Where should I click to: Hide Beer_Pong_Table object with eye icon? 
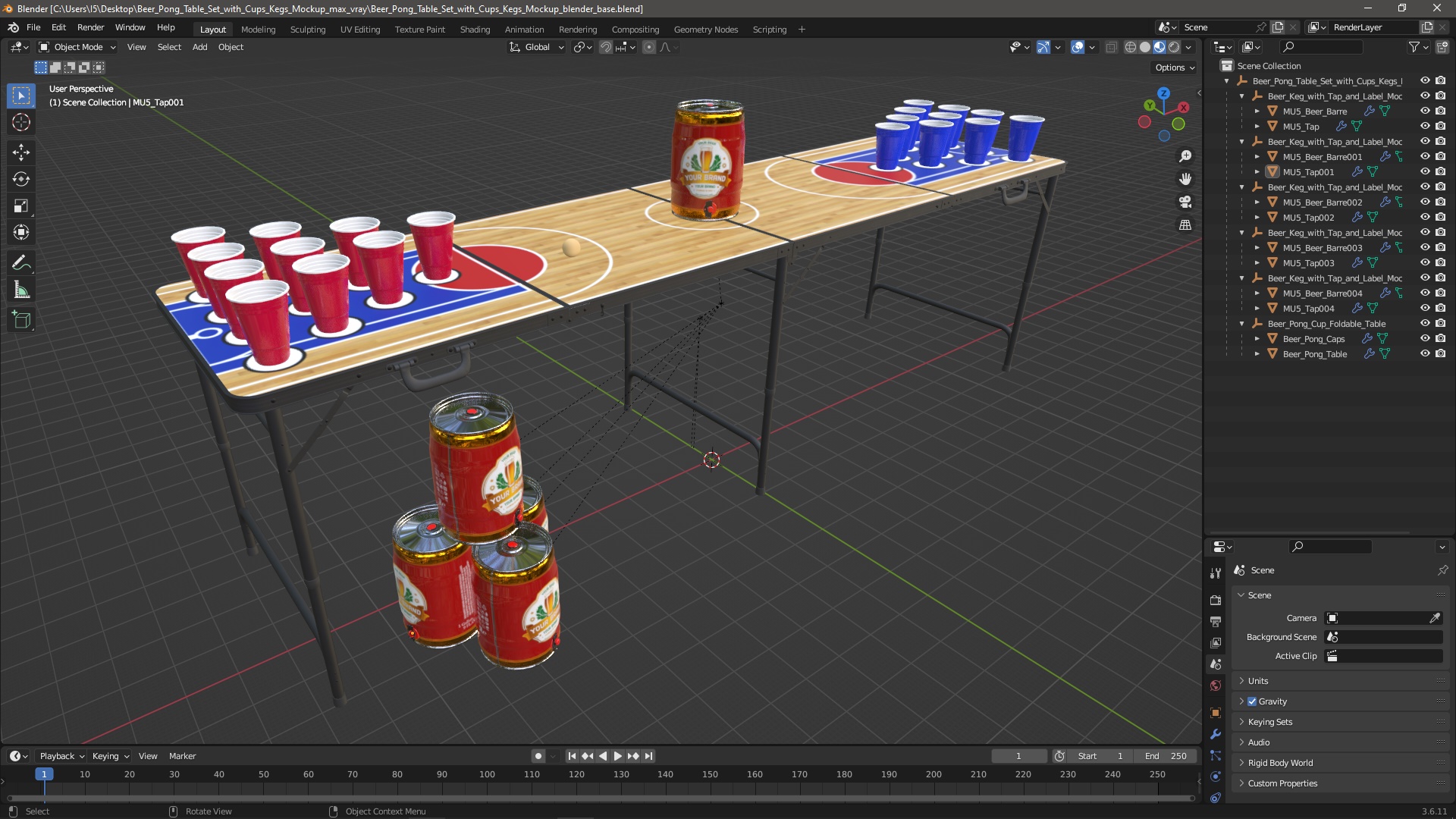tap(1425, 354)
